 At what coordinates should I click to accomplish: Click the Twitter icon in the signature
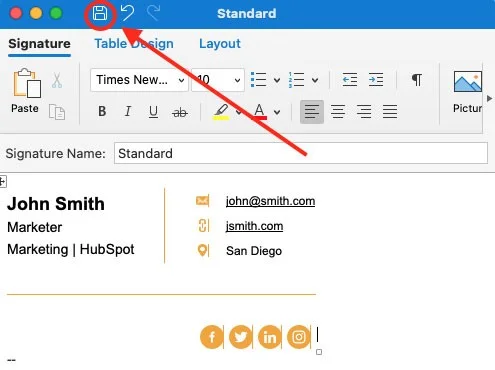[x=241, y=337]
